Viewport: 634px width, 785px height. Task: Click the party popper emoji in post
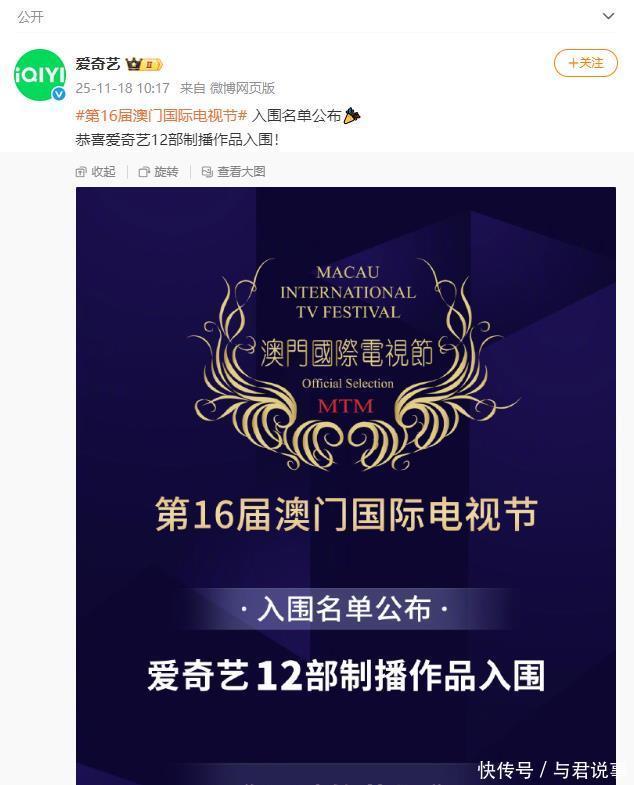coord(352,116)
